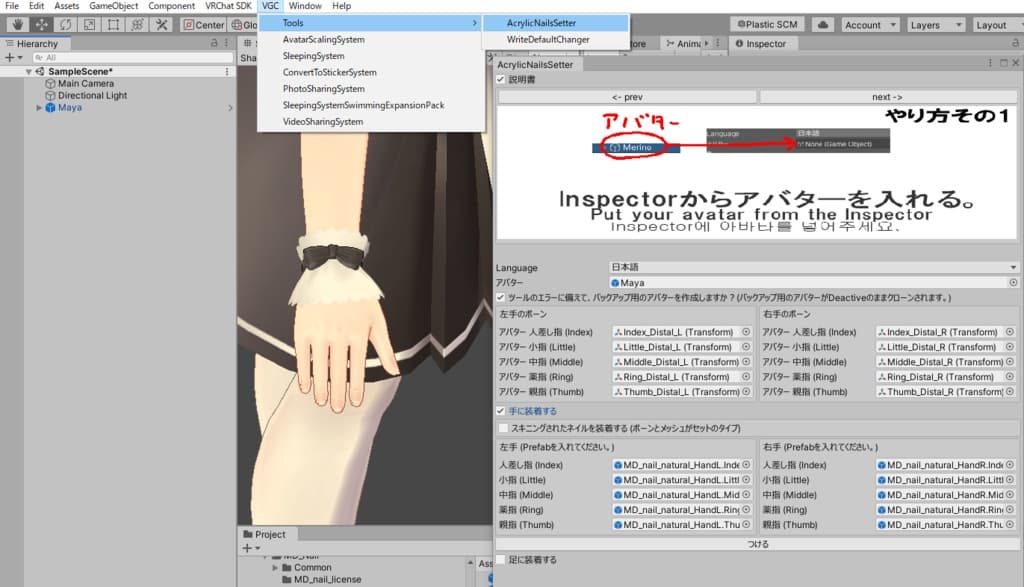Select the Scale tool in the toolbar
The image size is (1024, 587).
(89, 25)
